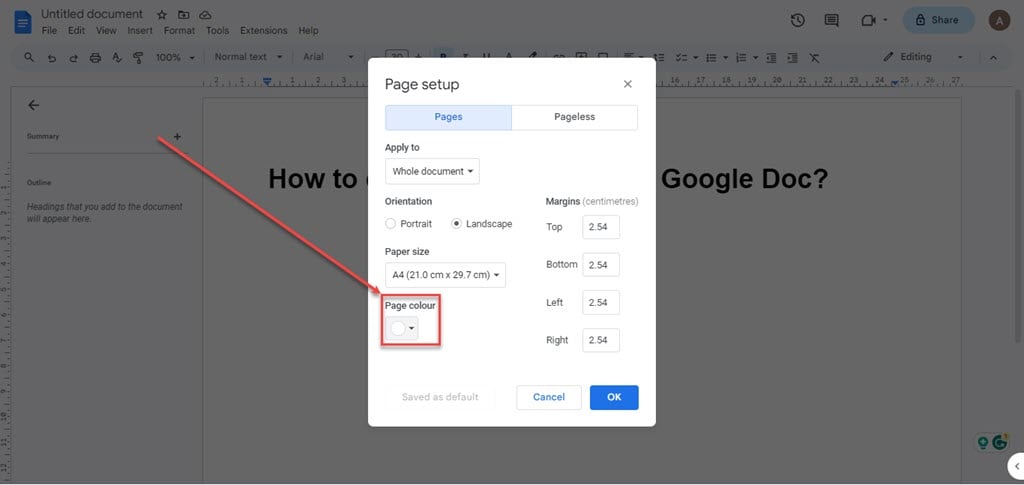The image size is (1024, 485).
Task: Open the A4 paper size dropdown
Action: click(x=445, y=275)
